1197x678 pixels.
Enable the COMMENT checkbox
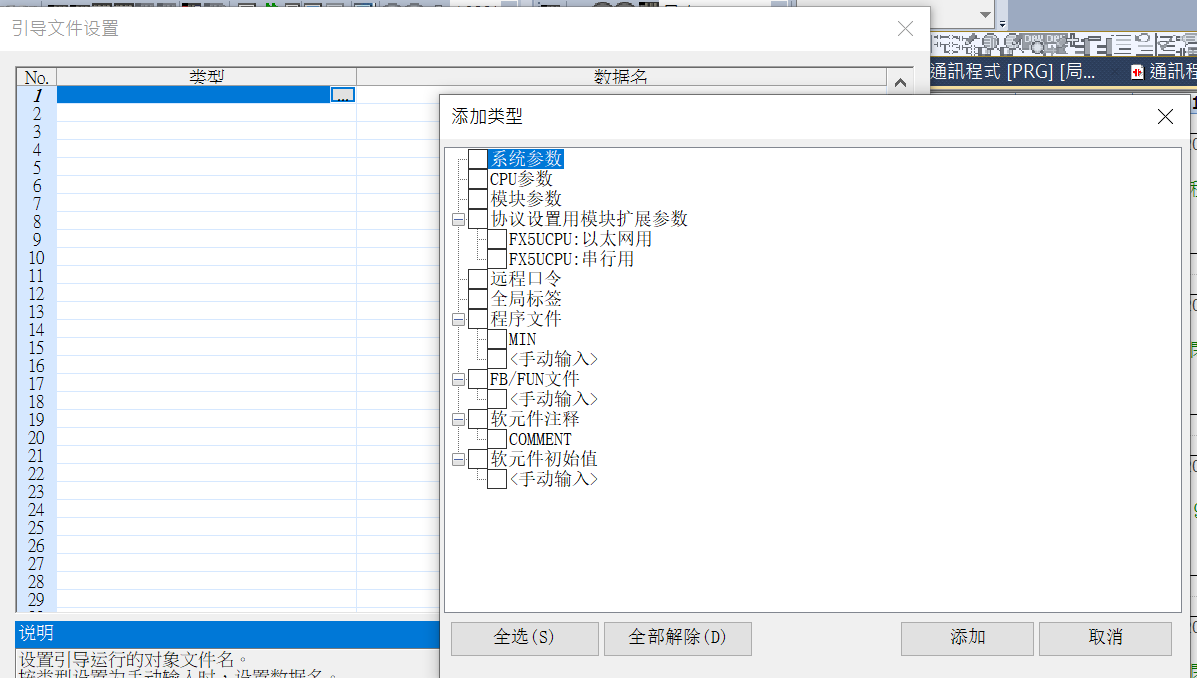(x=497, y=439)
